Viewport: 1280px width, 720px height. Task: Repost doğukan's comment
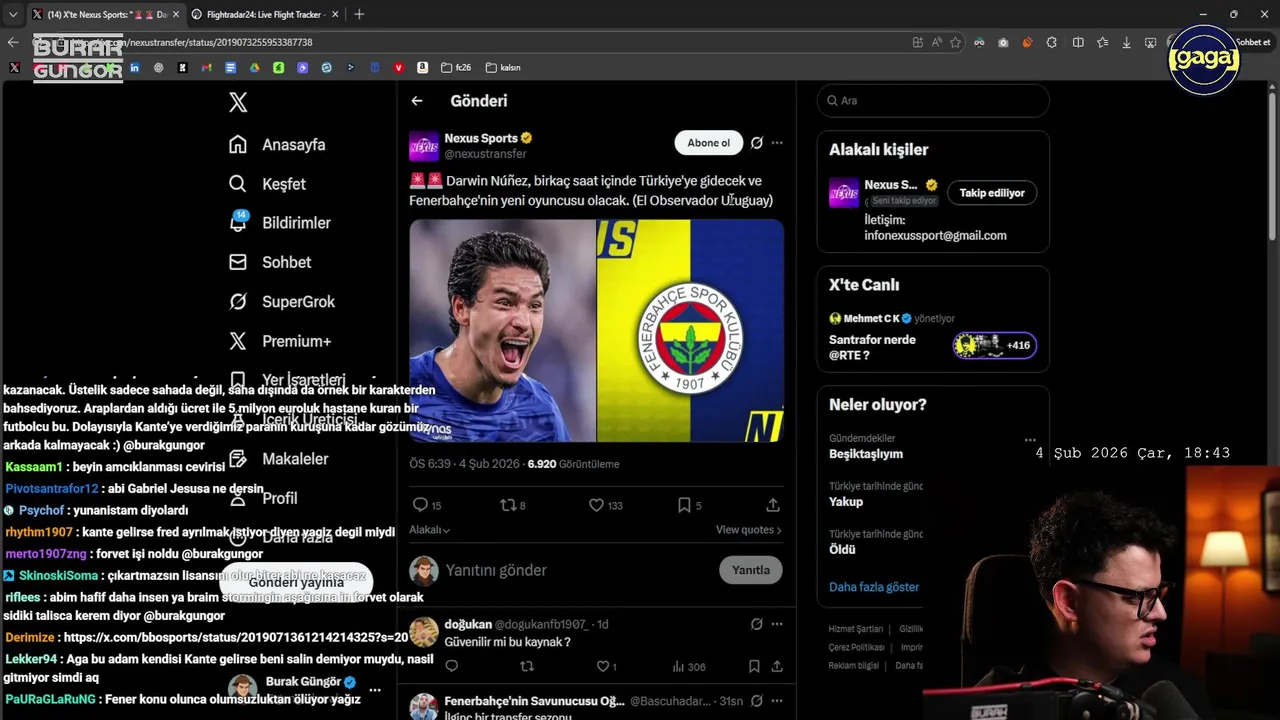[528, 666]
